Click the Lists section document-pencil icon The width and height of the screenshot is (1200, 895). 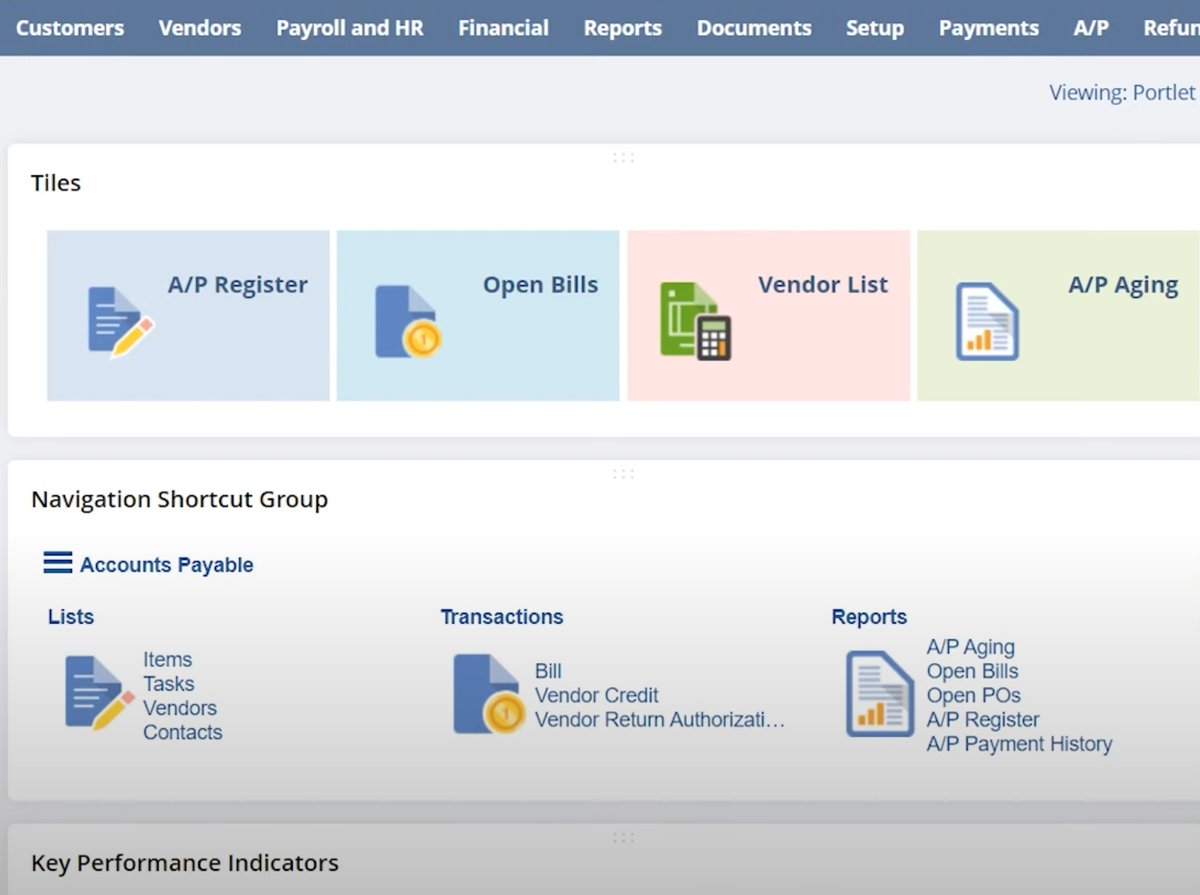coord(98,693)
